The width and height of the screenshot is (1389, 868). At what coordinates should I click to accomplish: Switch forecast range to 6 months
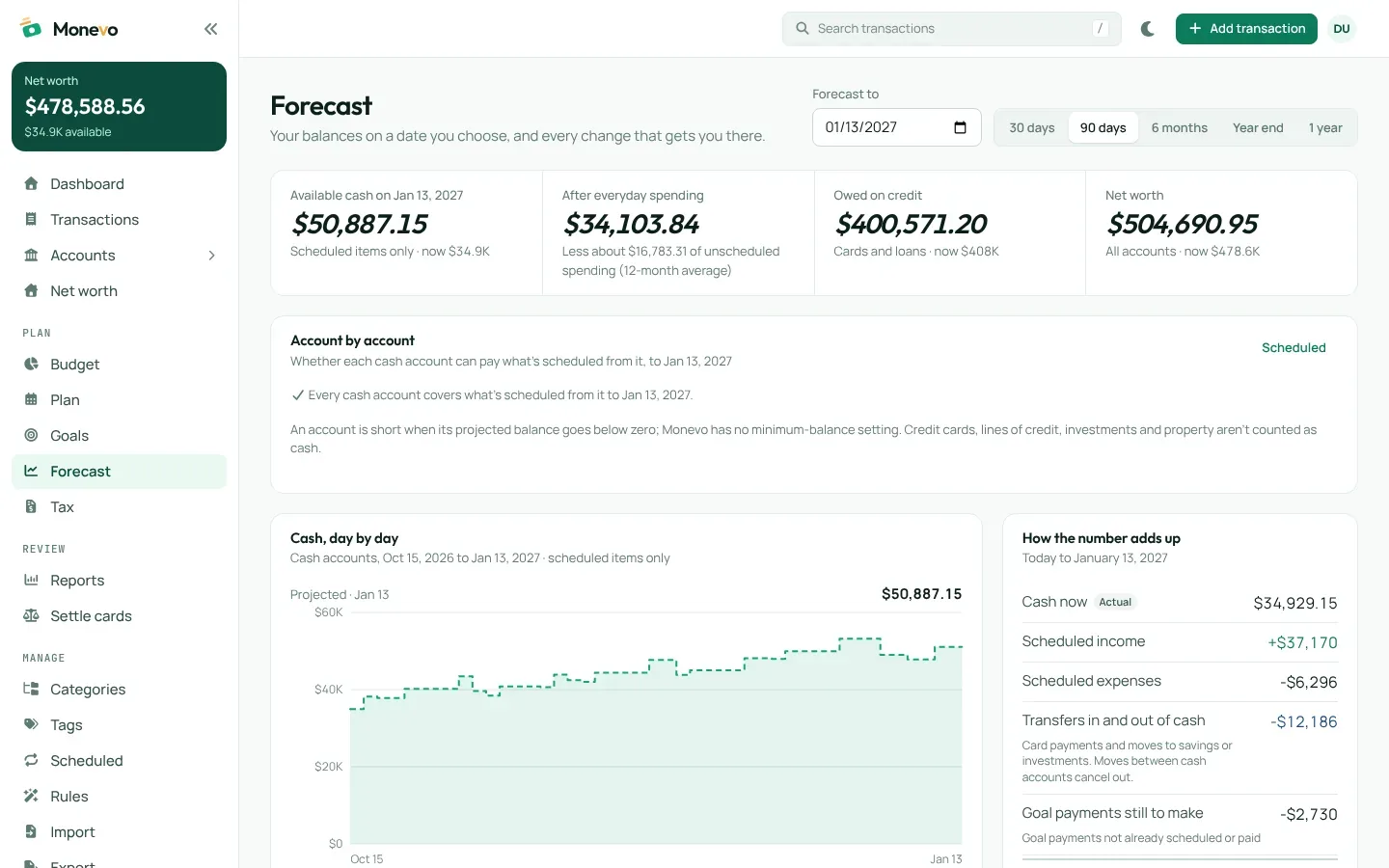pos(1179,127)
